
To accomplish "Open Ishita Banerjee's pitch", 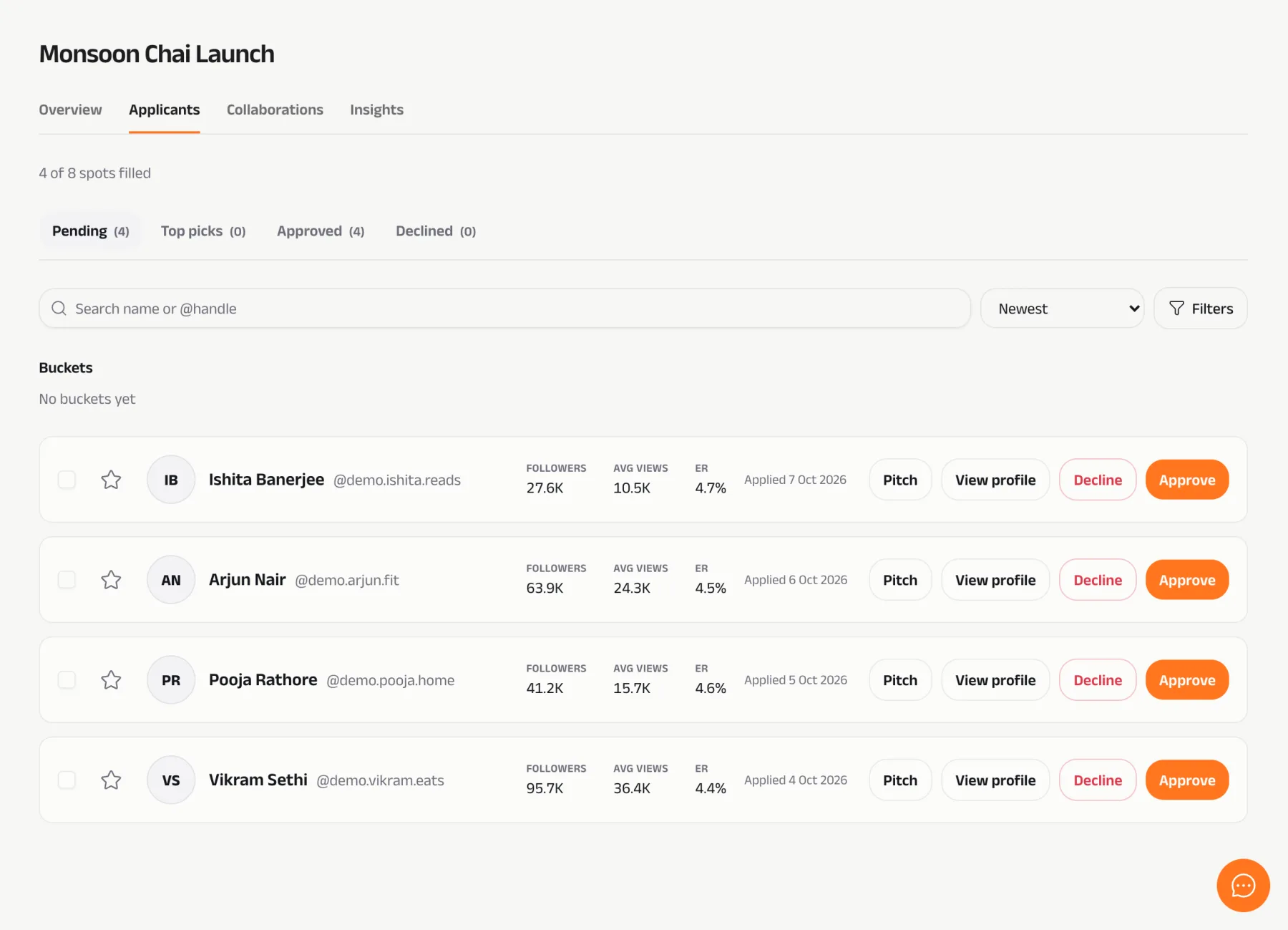I will (x=900, y=480).
